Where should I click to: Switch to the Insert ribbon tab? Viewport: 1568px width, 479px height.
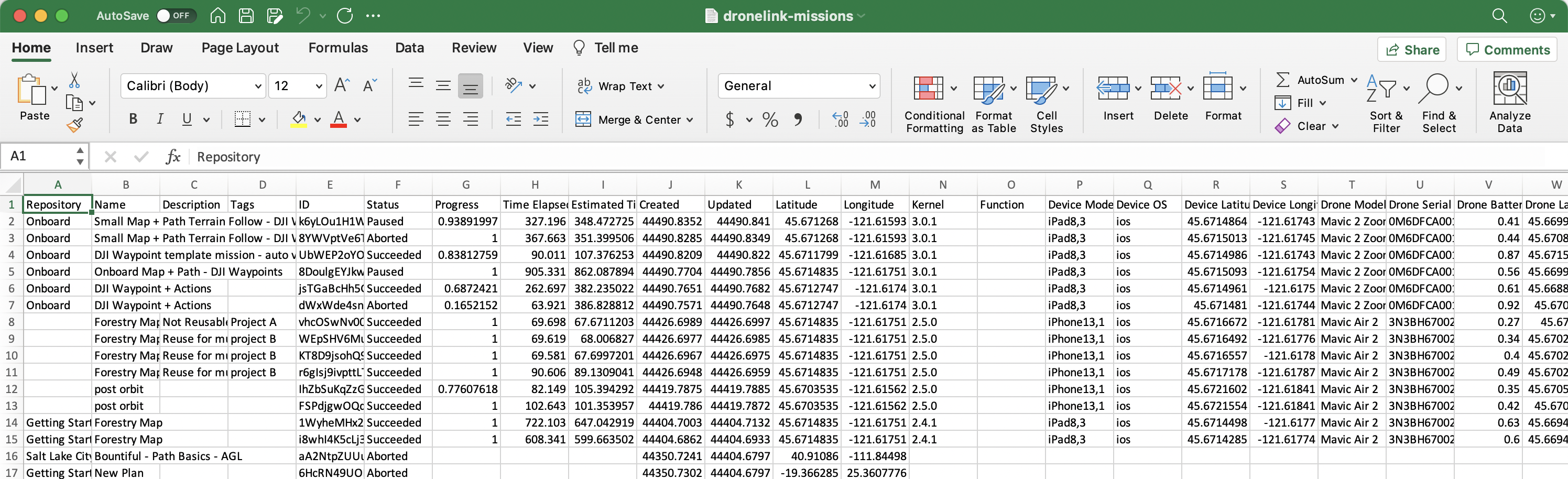94,48
